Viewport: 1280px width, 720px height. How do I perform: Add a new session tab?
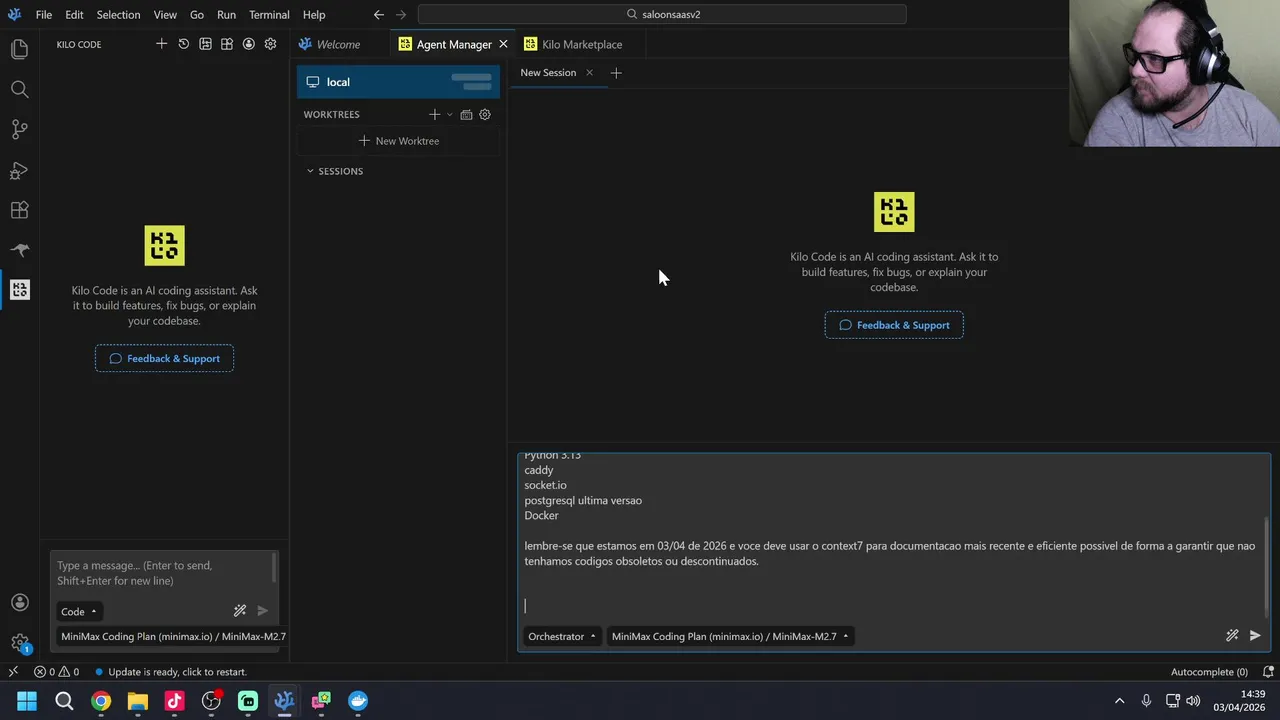[616, 73]
